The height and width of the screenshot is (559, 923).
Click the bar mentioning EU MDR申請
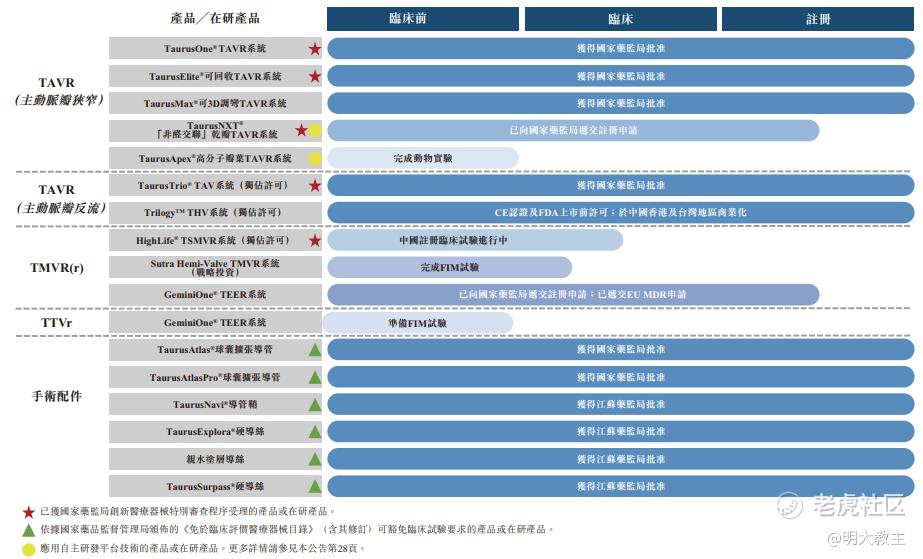click(x=573, y=294)
